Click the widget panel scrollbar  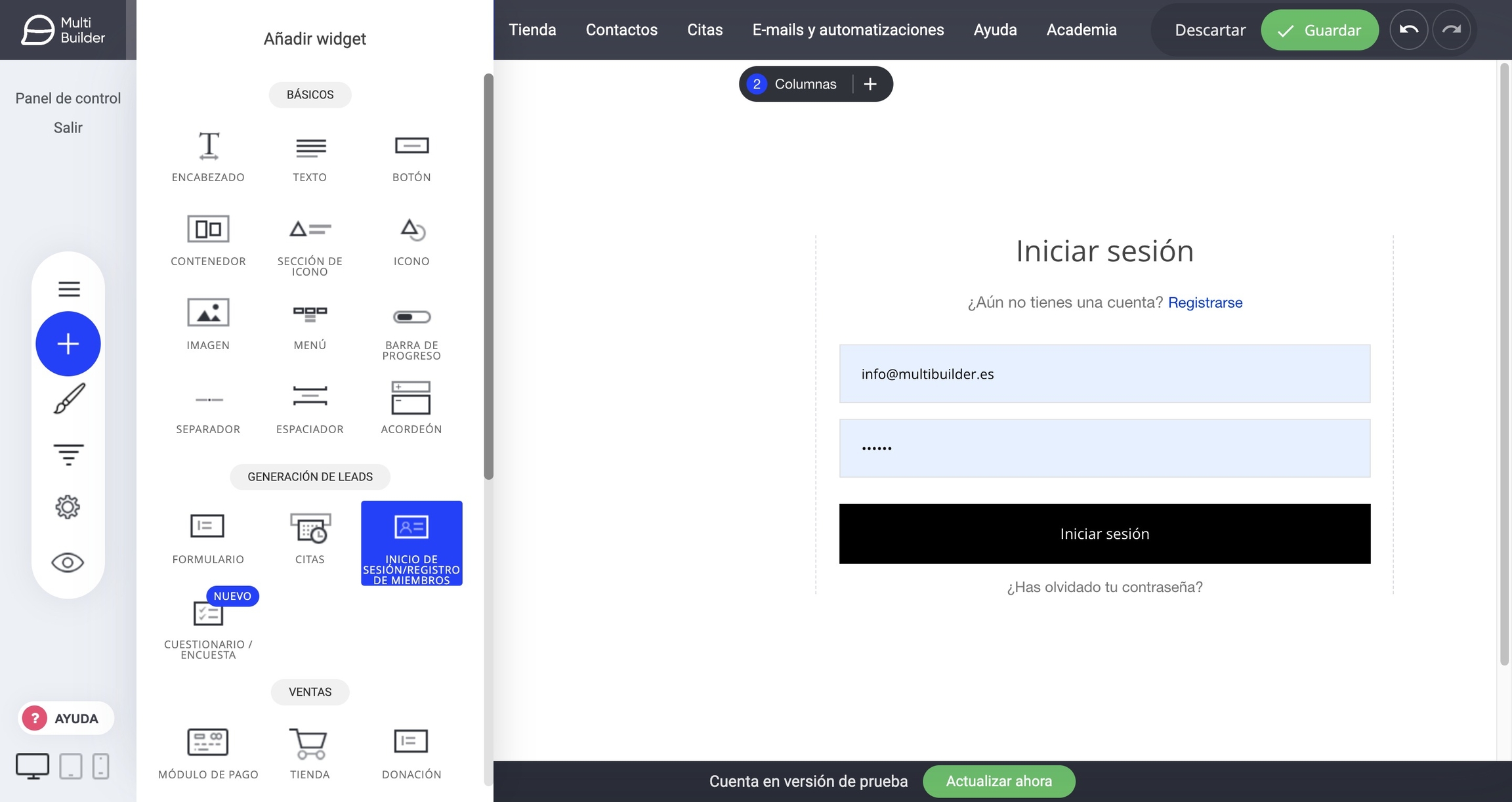488,276
